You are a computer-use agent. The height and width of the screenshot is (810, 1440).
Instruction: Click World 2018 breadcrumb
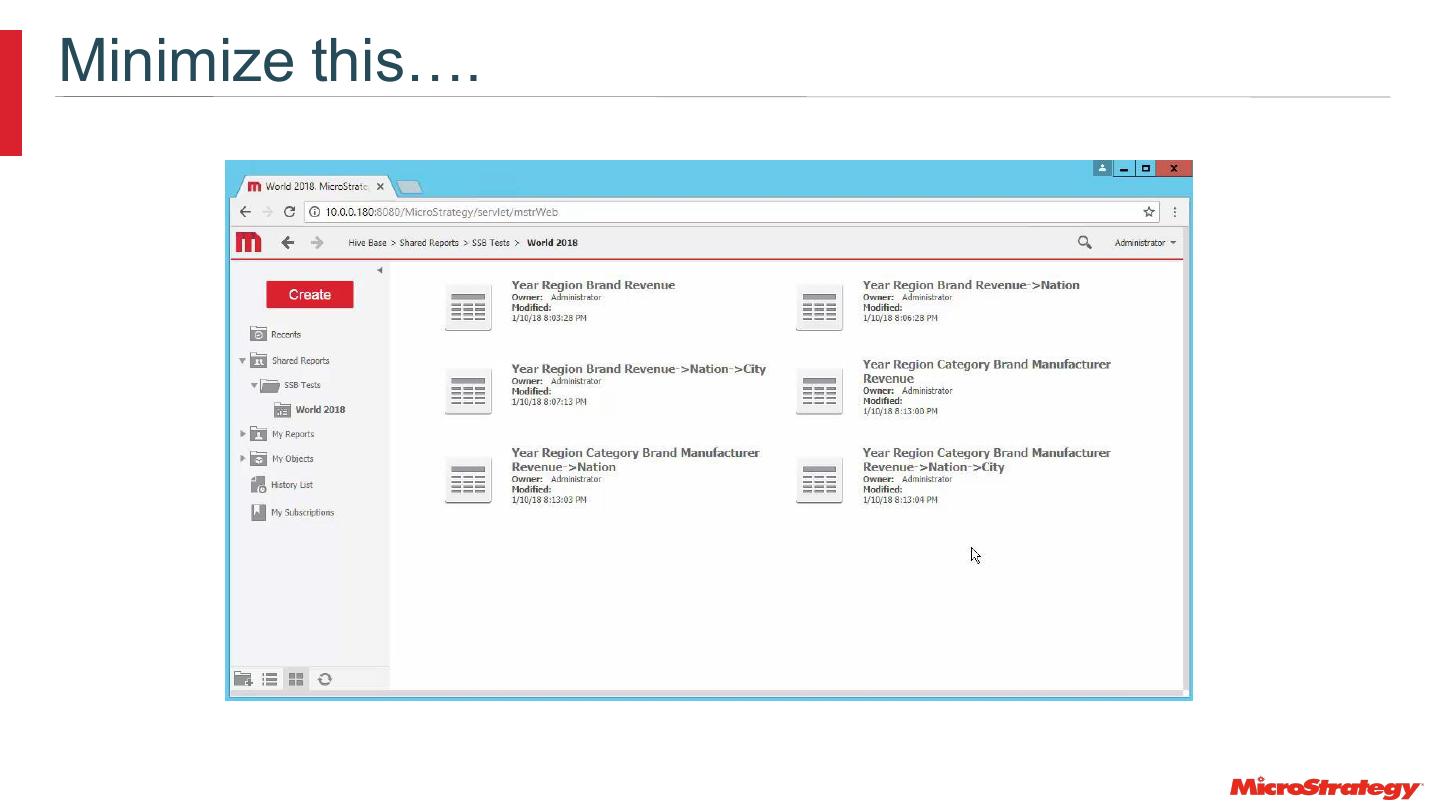click(552, 243)
